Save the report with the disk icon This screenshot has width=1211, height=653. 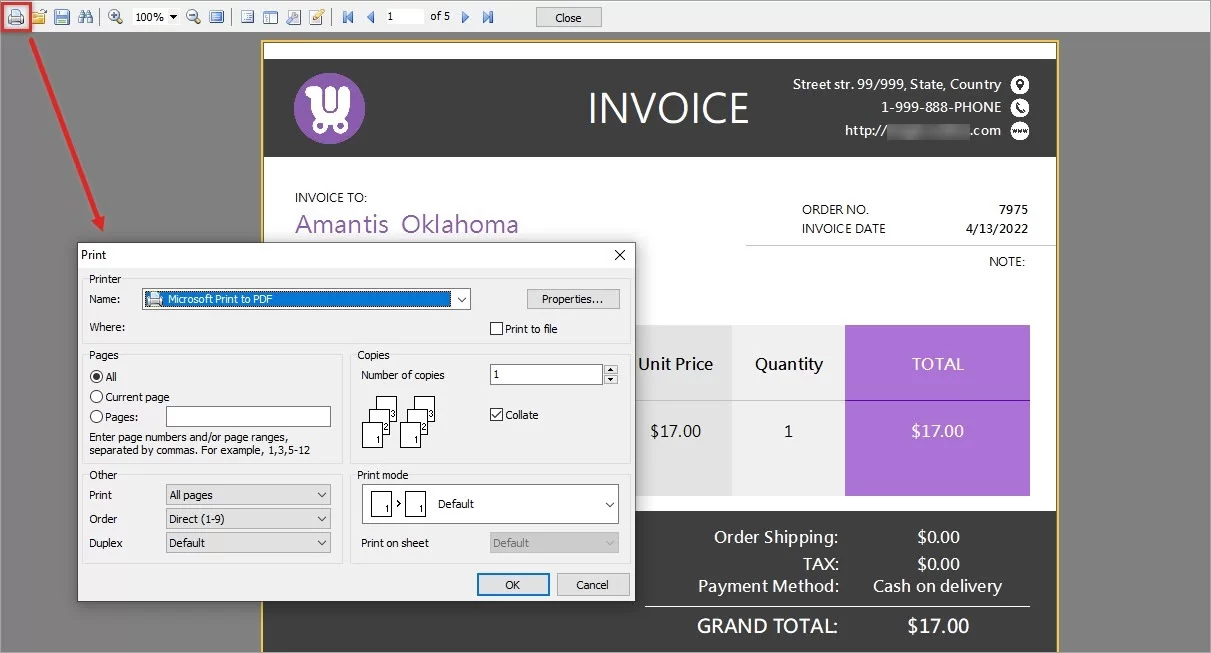(62, 16)
